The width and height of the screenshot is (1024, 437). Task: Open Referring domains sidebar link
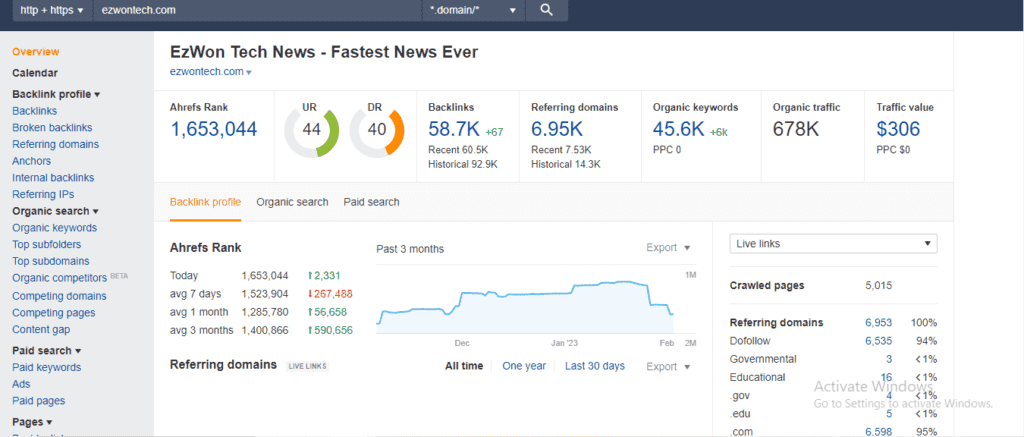click(x=56, y=144)
